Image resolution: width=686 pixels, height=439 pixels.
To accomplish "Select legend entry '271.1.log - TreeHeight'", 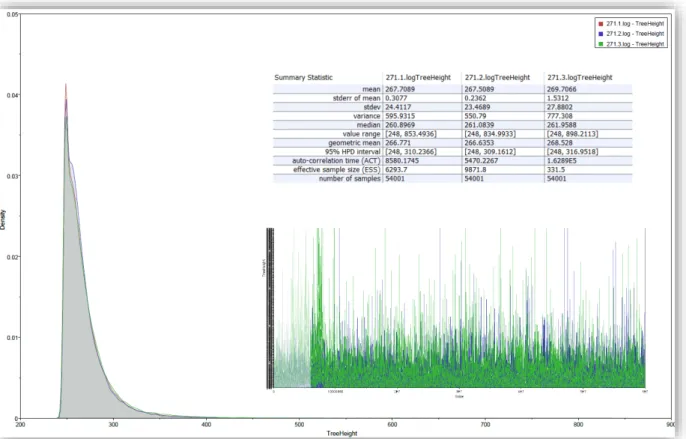I will [635, 24].
